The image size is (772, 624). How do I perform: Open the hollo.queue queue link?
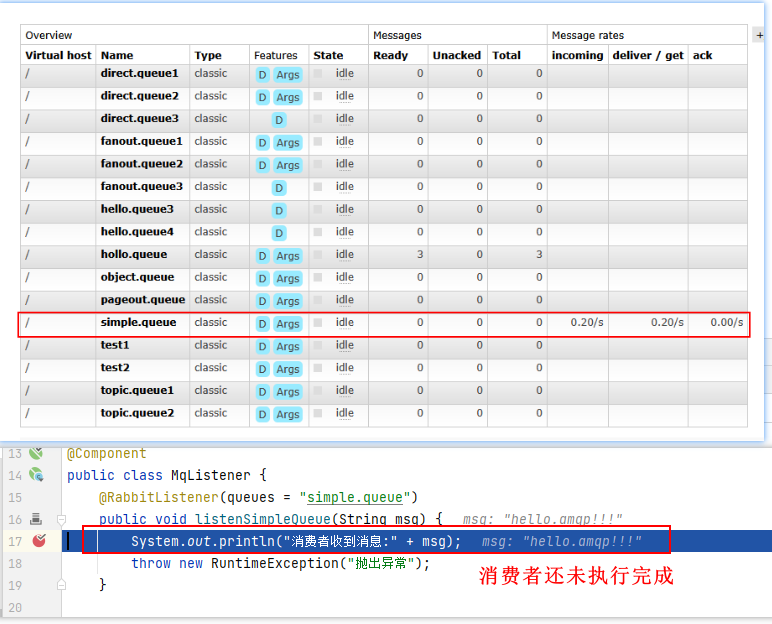coord(134,255)
